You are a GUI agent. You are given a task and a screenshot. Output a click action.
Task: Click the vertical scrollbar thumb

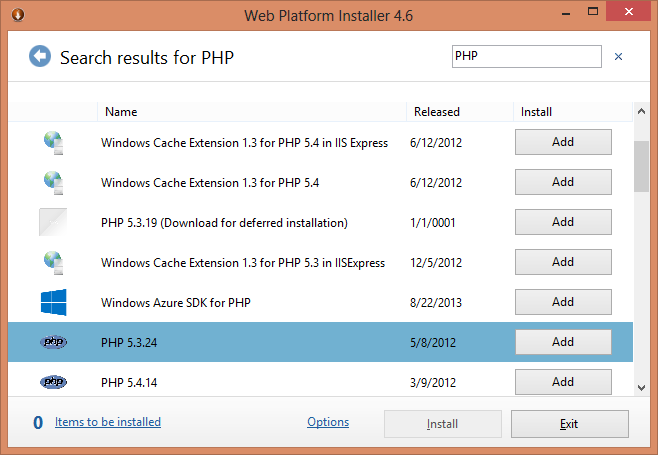[641, 166]
